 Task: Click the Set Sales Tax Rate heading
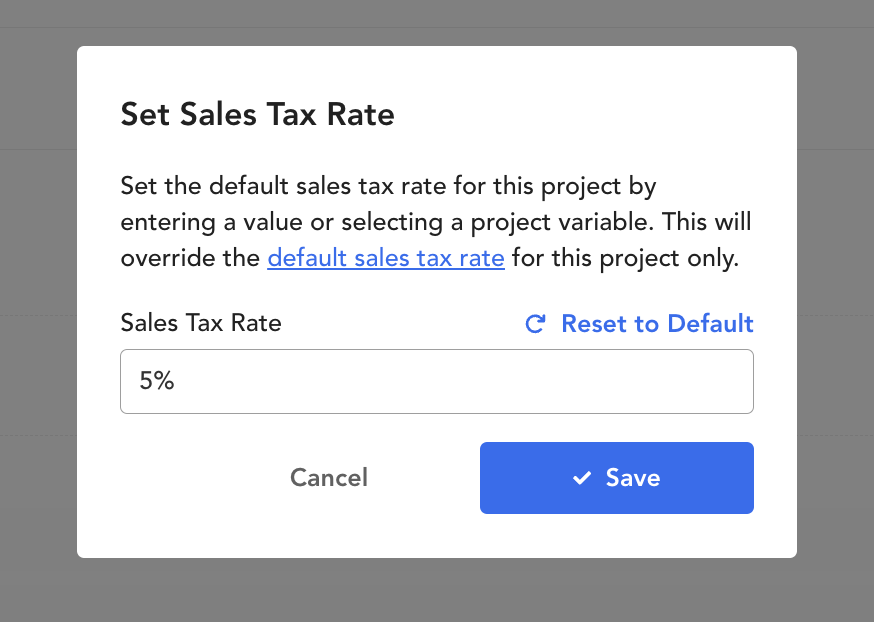tap(258, 114)
